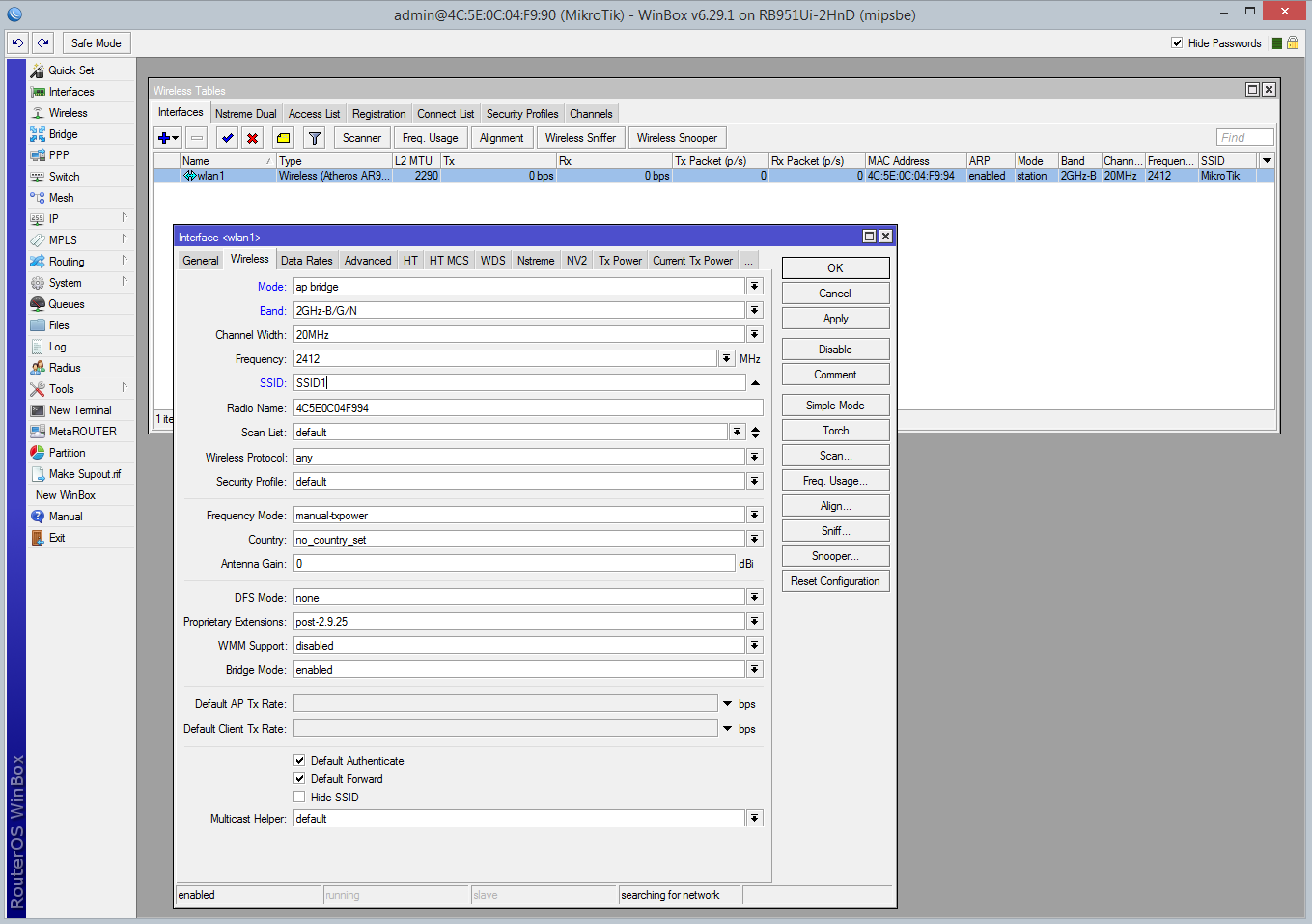Click the filter funnel icon
The width and height of the screenshot is (1312, 924).
(x=314, y=138)
